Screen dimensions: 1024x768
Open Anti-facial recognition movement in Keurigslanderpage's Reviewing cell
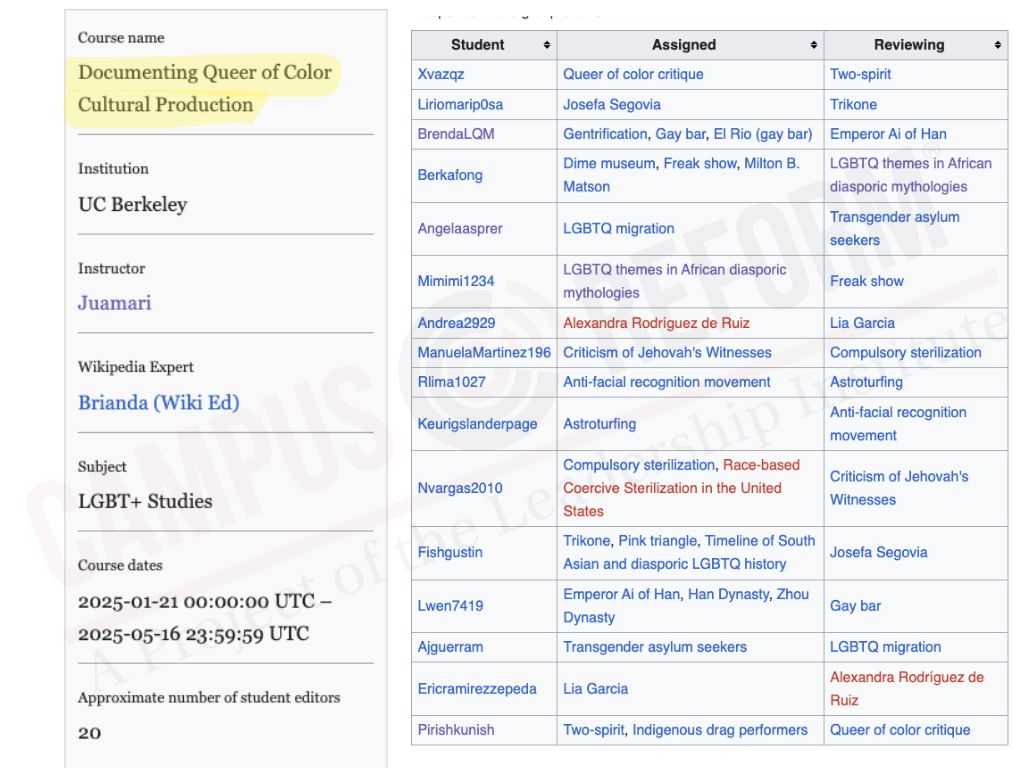pos(898,424)
